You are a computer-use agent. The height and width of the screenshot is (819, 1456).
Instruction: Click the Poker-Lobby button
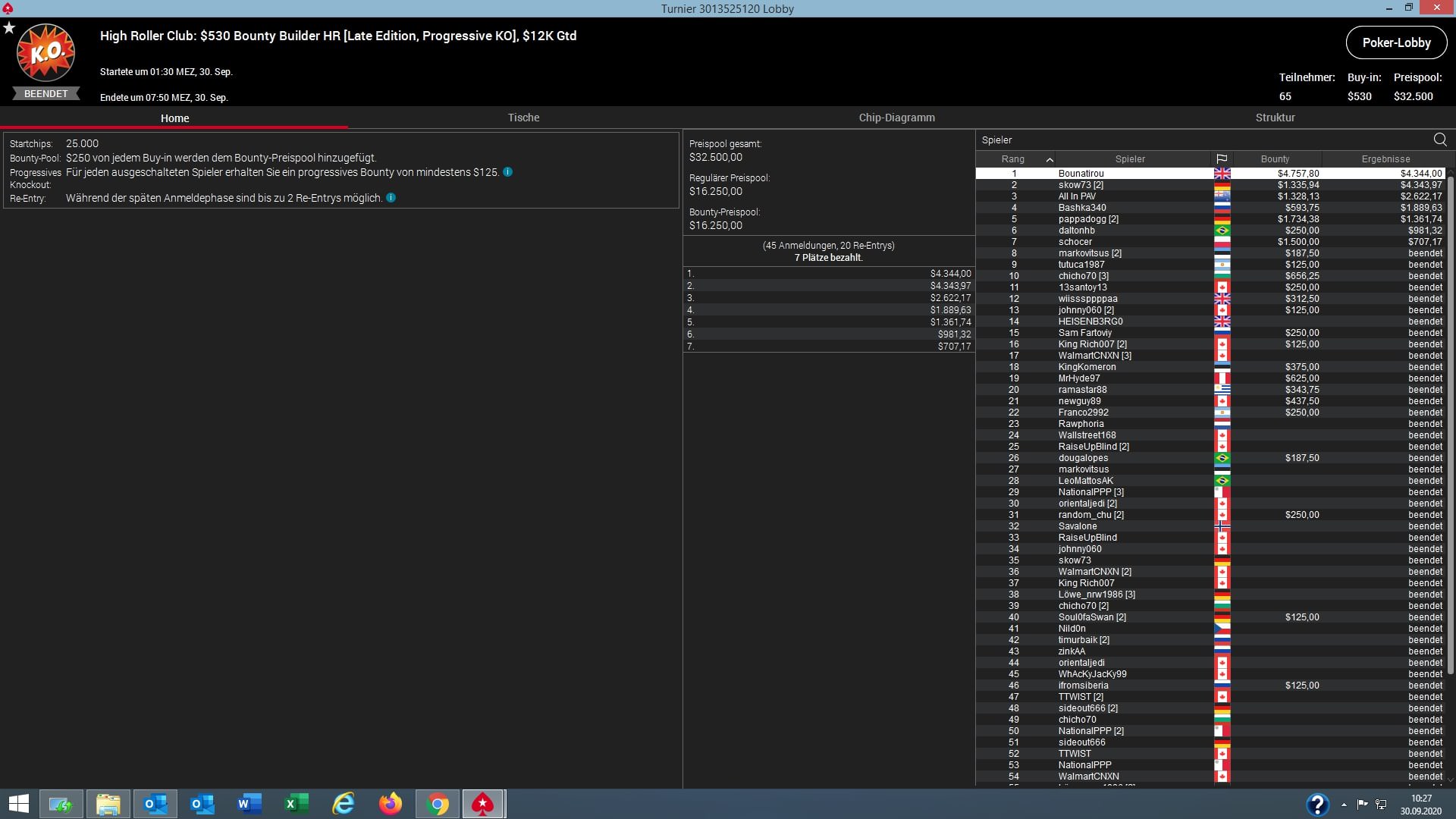tap(1396, 42)
